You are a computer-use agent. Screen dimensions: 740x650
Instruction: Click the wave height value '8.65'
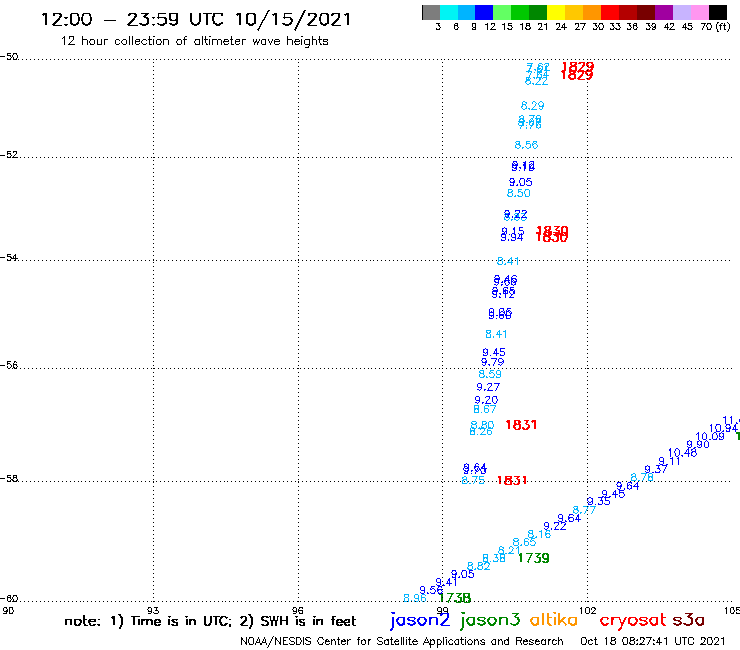[524, 542]
